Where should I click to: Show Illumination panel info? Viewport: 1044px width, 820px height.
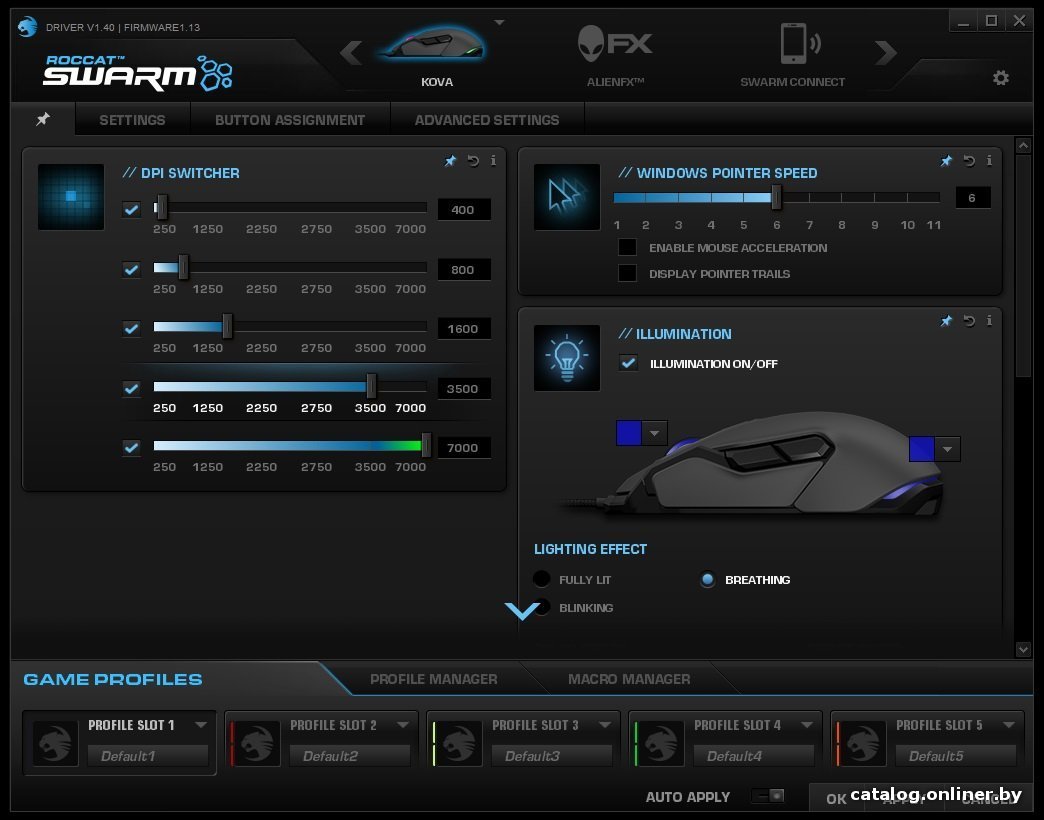click(x=989, y=321)
